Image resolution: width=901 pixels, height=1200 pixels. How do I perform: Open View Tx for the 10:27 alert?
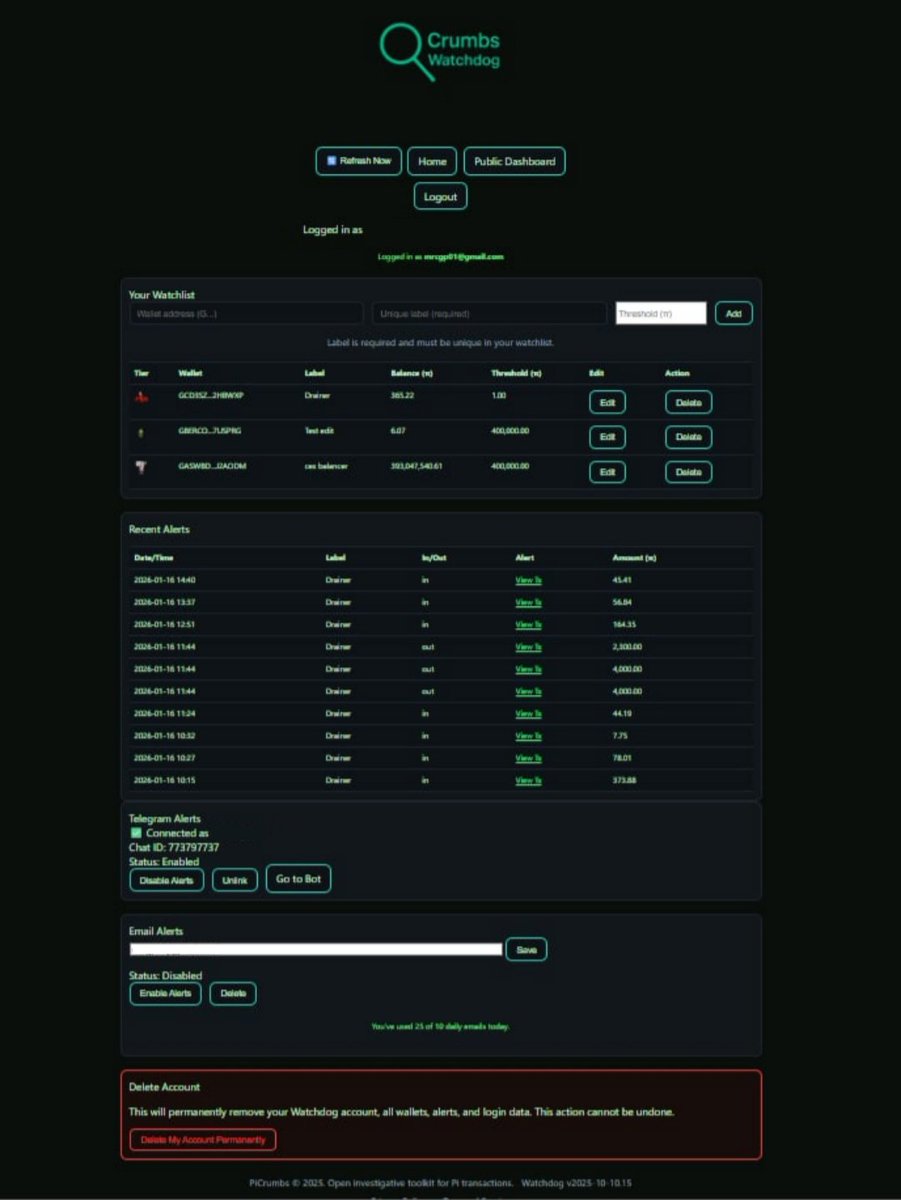[528, 758]
